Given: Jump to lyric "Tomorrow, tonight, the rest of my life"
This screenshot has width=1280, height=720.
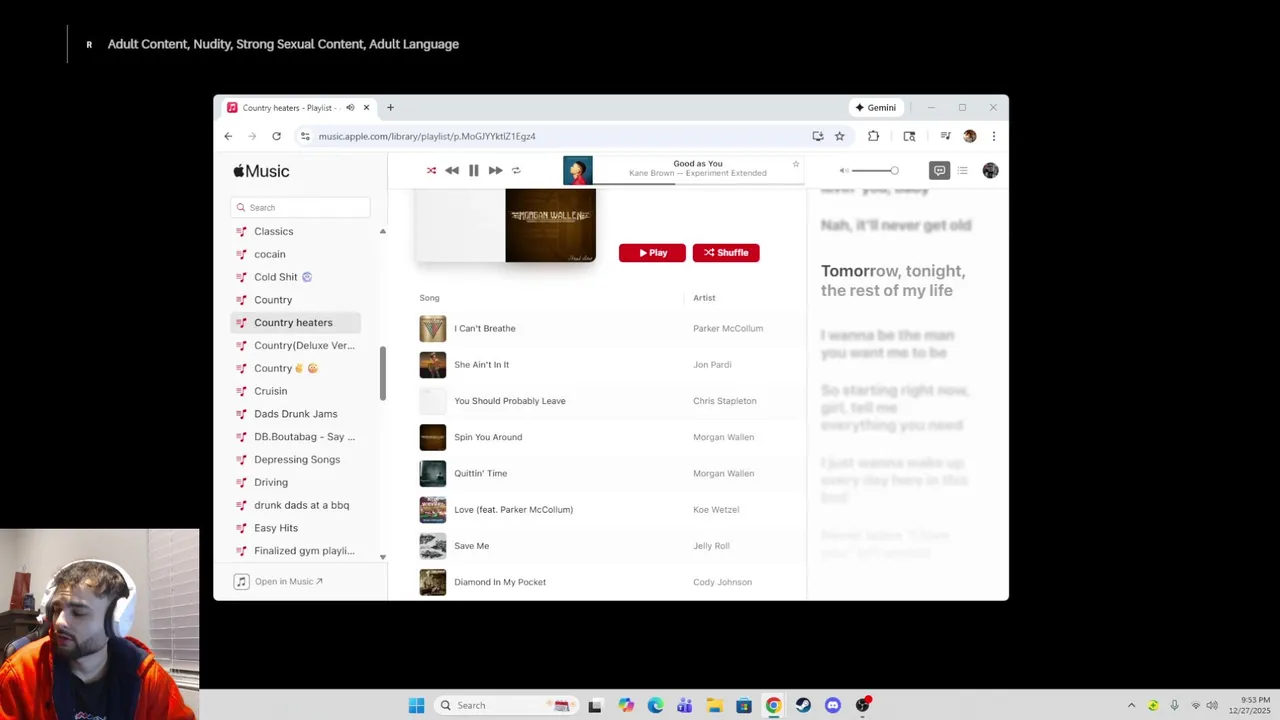Looking at the screenshot, I should pyautogui.click(x=893, y=281).
